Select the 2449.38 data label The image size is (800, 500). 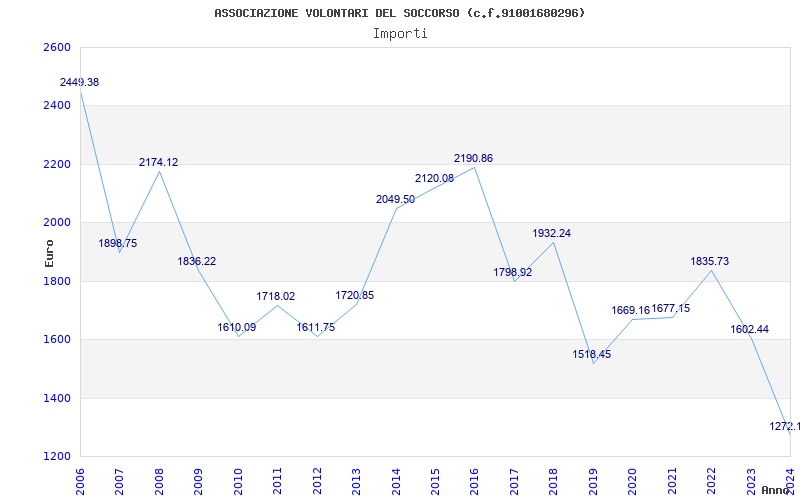[x=80, y=82]
